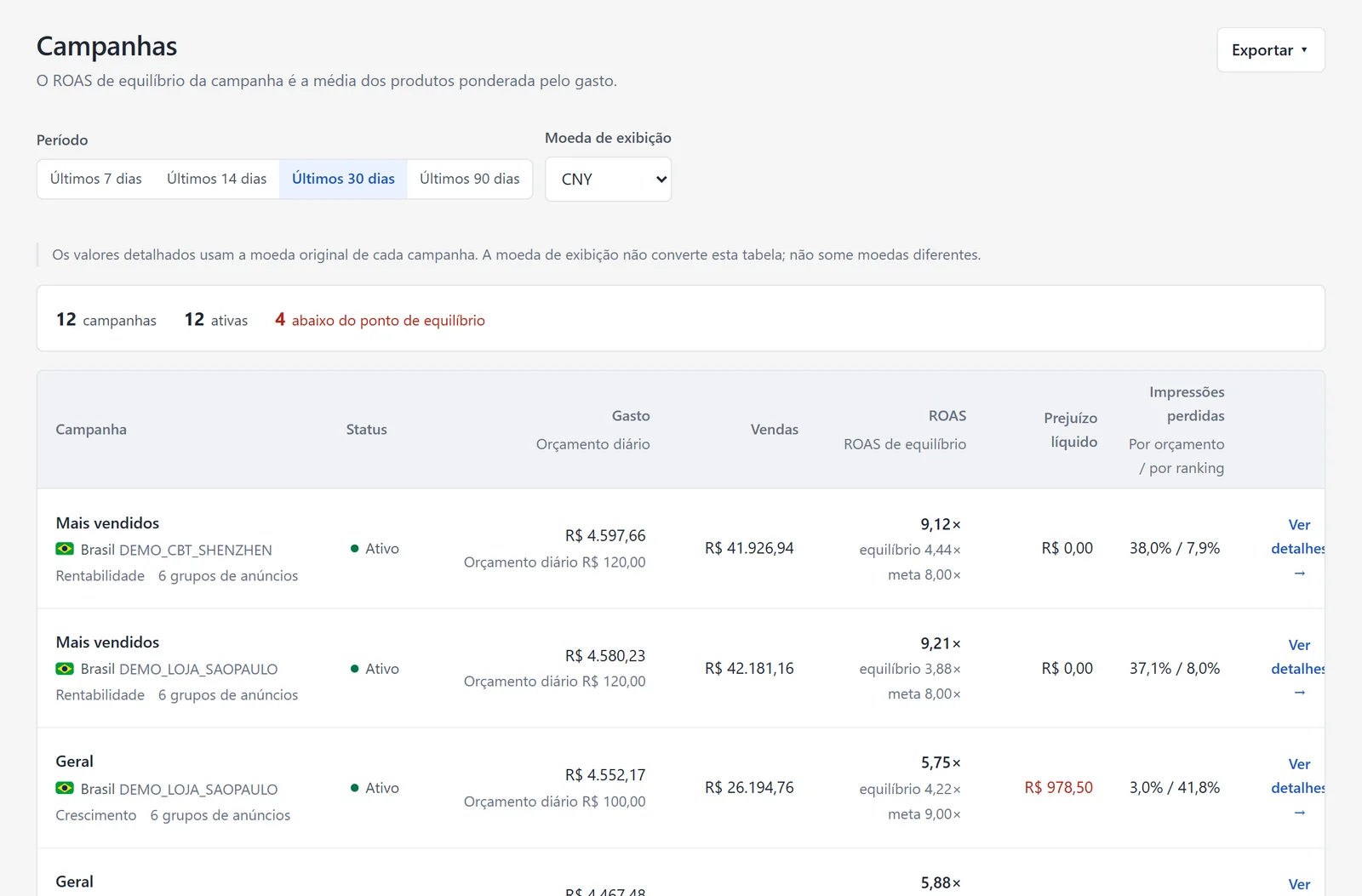Click the Impressões perdidas column header
The image size is (1362, 896).
pyautogui.click(x=1187, y=404)
